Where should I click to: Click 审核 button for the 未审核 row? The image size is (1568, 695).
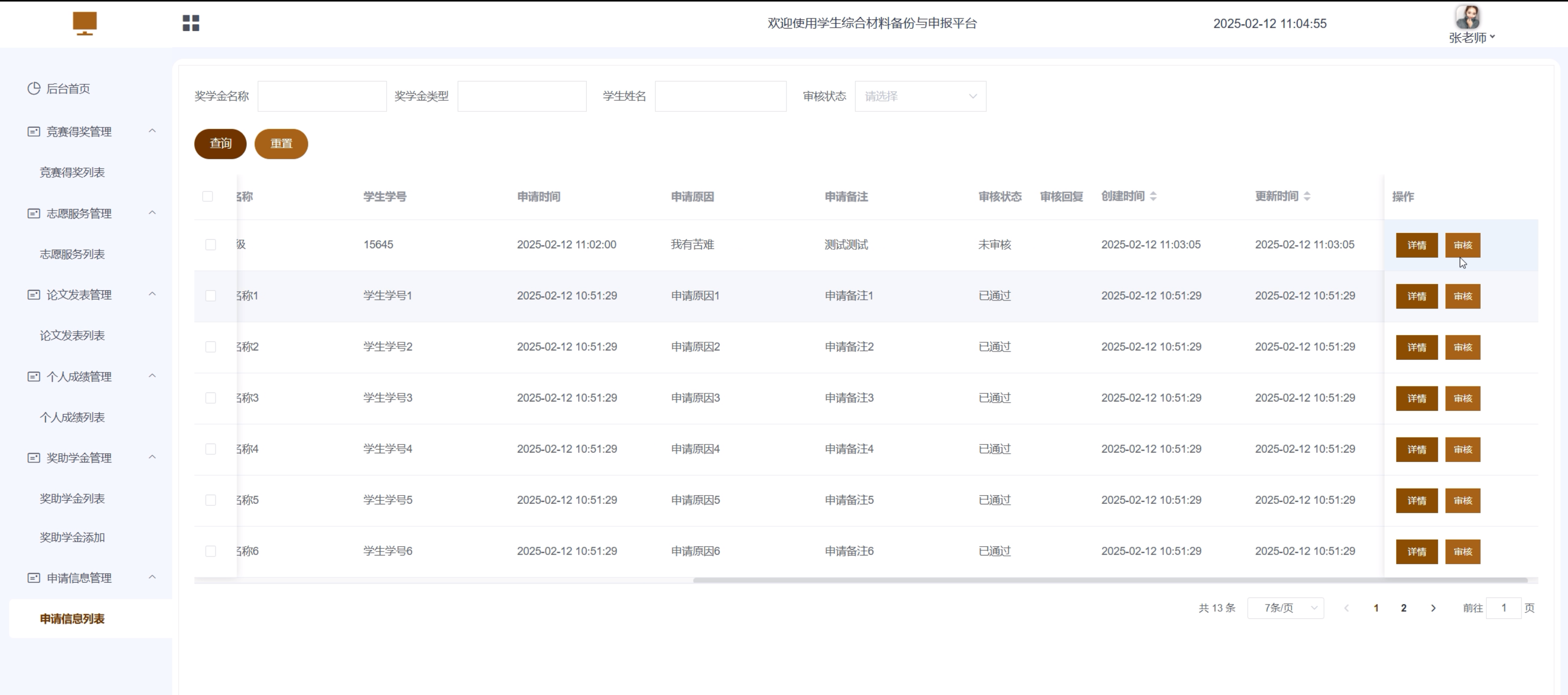(1462, 245)
